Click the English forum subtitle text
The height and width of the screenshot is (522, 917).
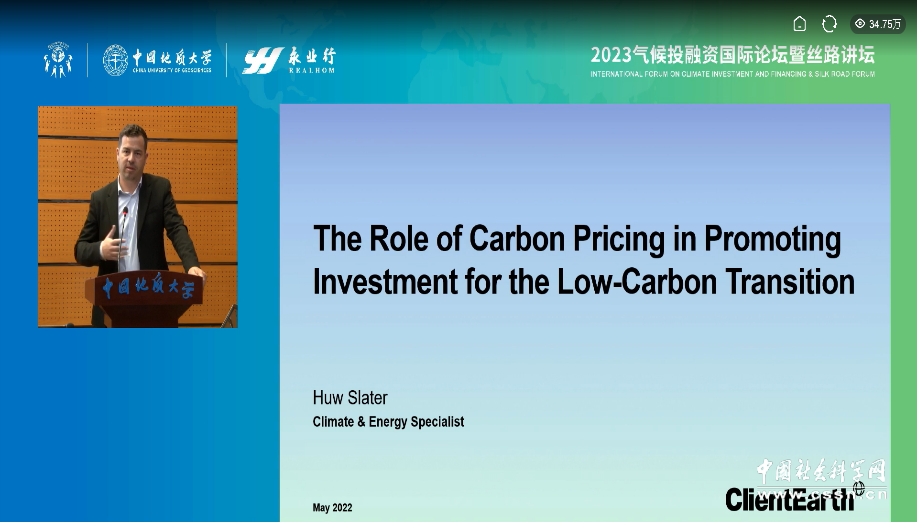click(x=732, y=74)
